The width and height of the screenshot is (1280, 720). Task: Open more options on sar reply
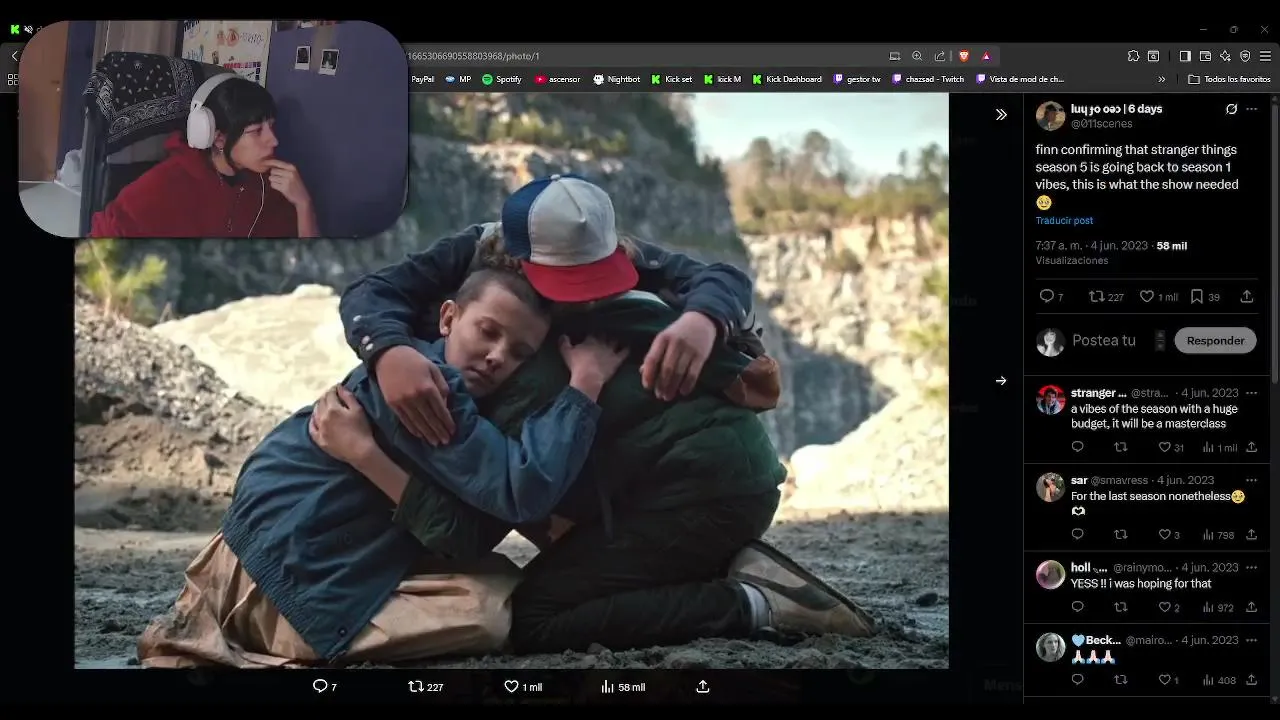1251,480
